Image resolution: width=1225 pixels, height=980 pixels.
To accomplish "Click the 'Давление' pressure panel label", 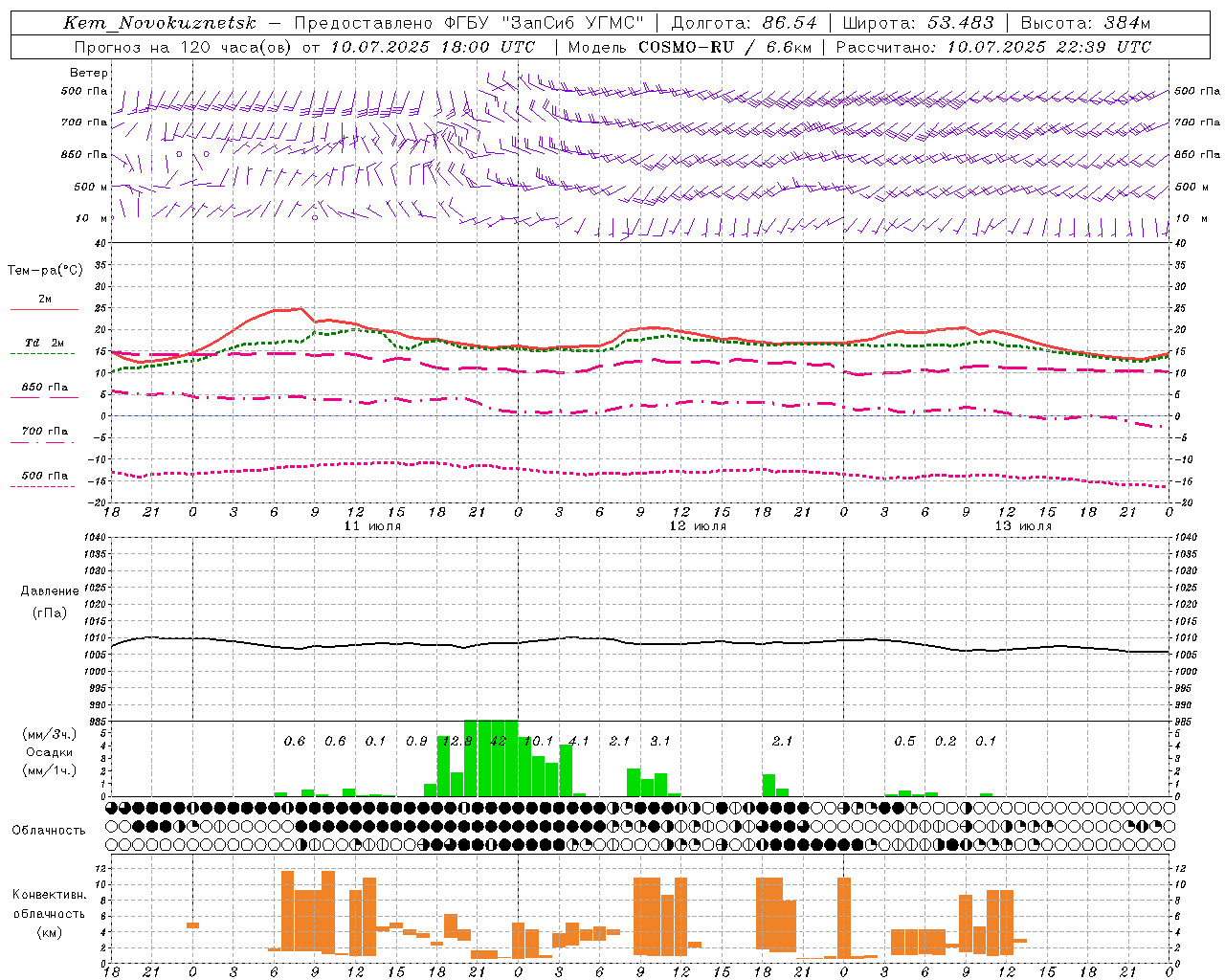I will [x=50, y=591].
